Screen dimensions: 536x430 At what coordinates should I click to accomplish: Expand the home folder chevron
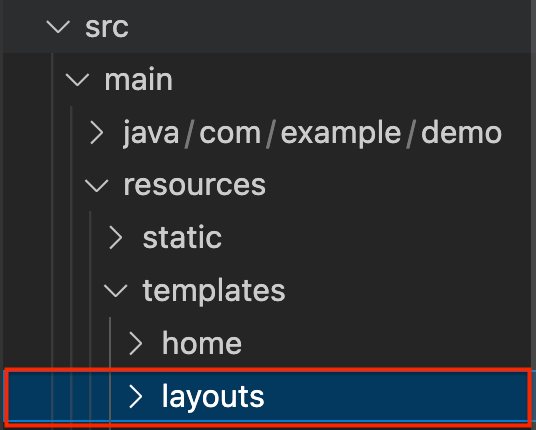click(x=135, y=344)
